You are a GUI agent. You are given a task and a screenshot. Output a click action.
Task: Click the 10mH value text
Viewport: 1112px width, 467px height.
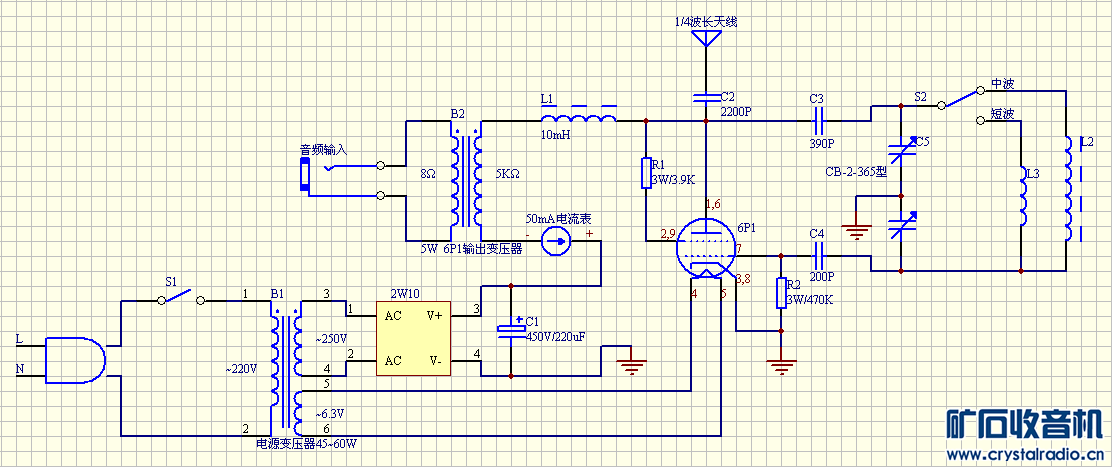click(555, 135)
